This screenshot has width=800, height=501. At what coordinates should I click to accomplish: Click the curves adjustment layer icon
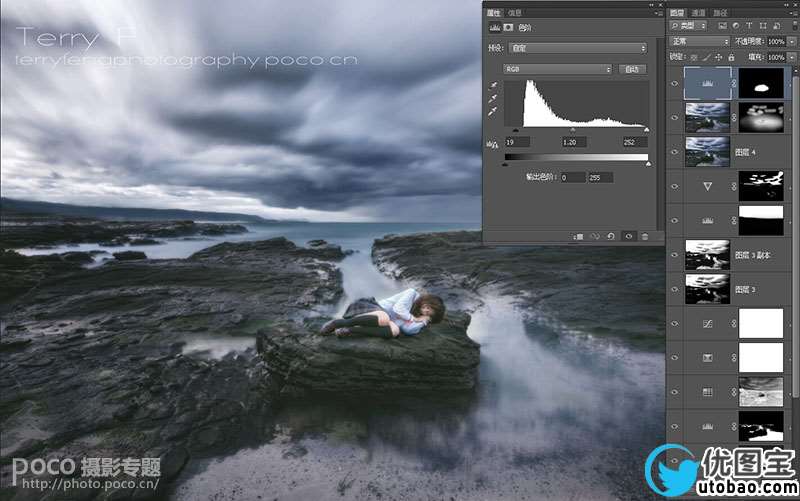(708, 324)
